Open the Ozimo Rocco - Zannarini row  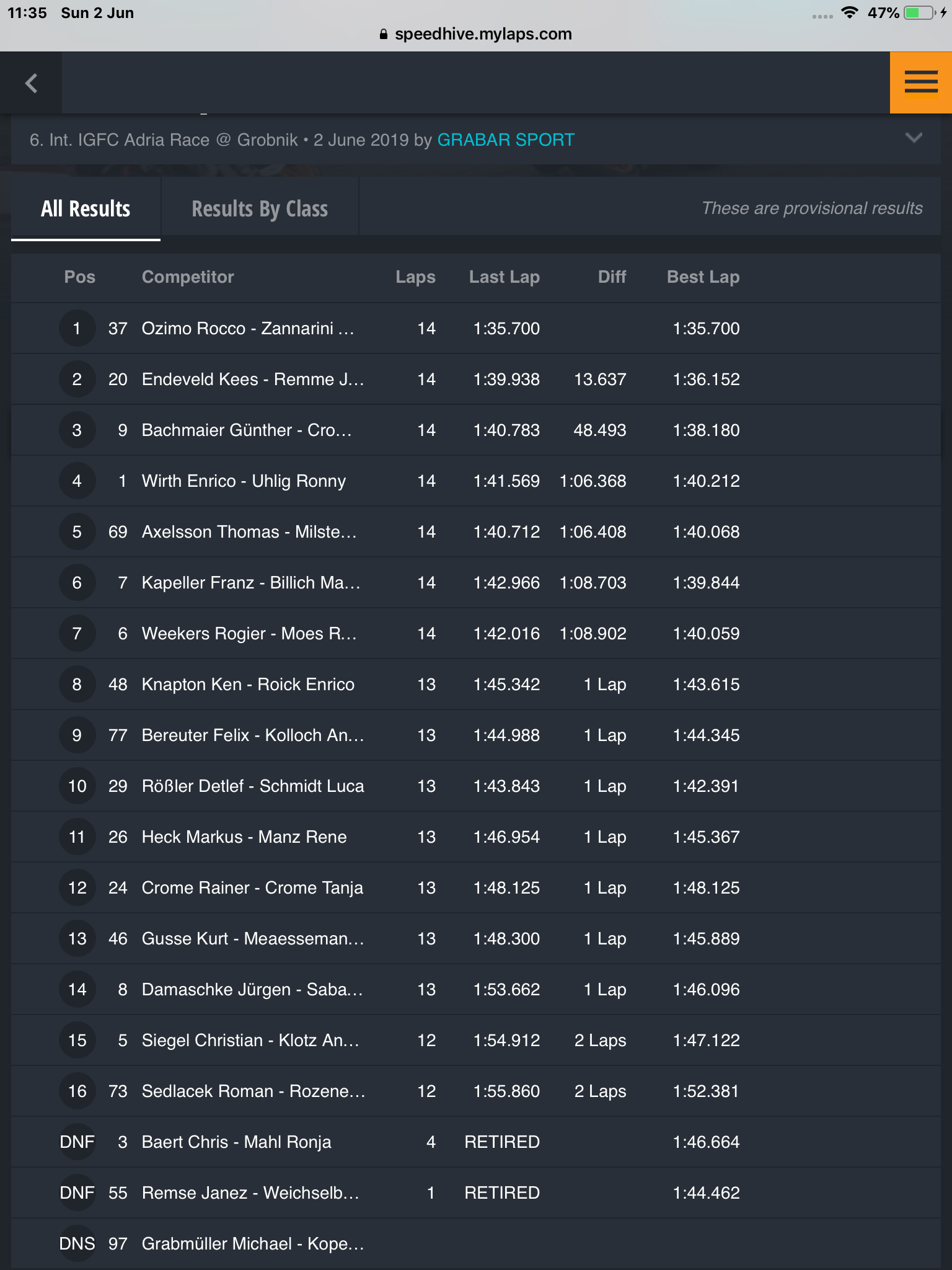pyautogui.click(x=476, y=328)
